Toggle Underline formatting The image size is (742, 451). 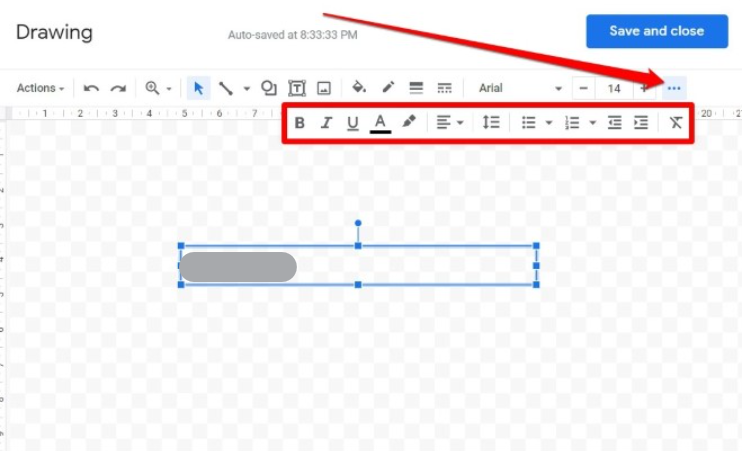point(353,123)
